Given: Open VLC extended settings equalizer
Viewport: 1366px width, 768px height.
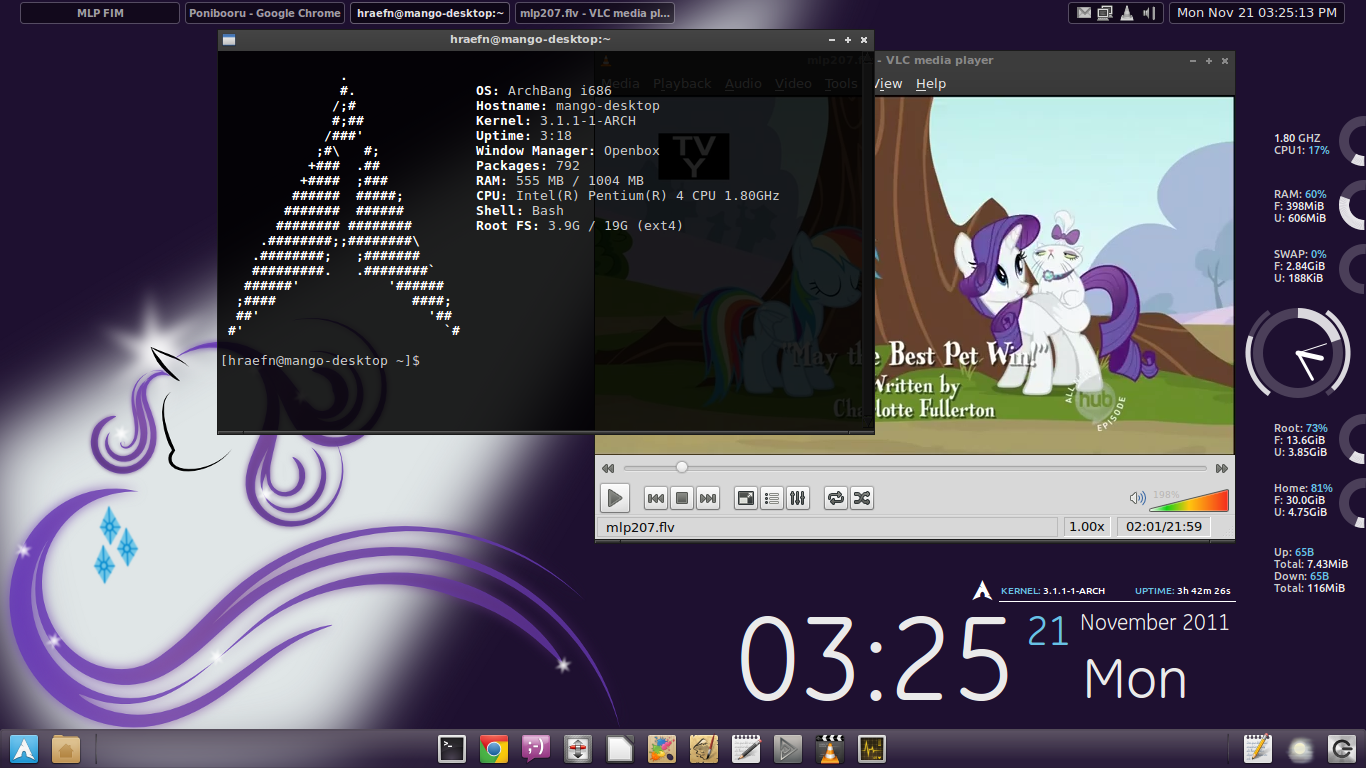Looking at the screenshot, I should [x=797, y=498].
